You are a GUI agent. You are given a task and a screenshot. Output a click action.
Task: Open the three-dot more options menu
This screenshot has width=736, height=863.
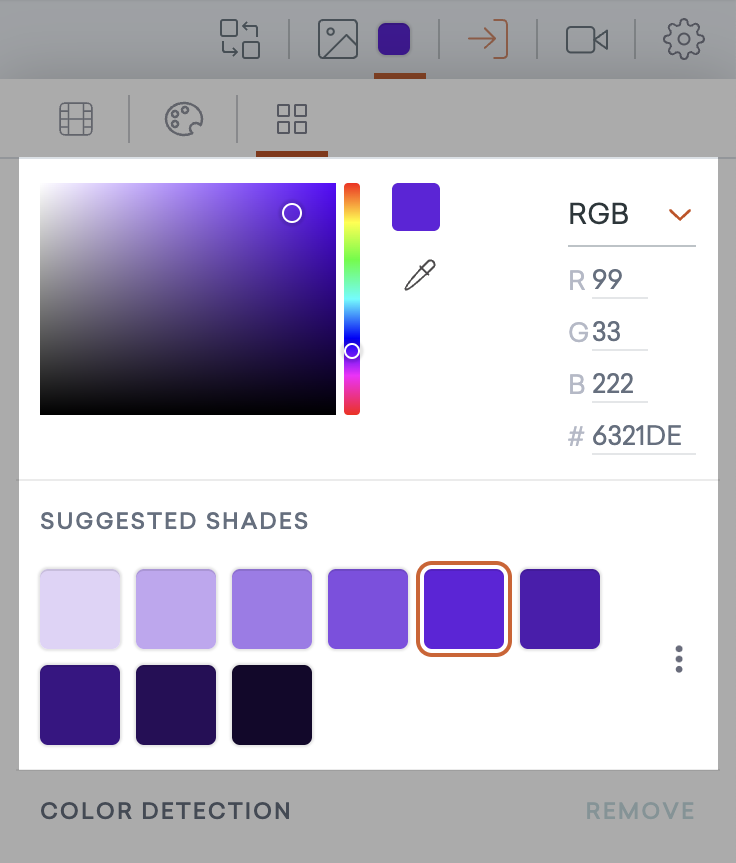pyautogui.click(x=679, y=659)
